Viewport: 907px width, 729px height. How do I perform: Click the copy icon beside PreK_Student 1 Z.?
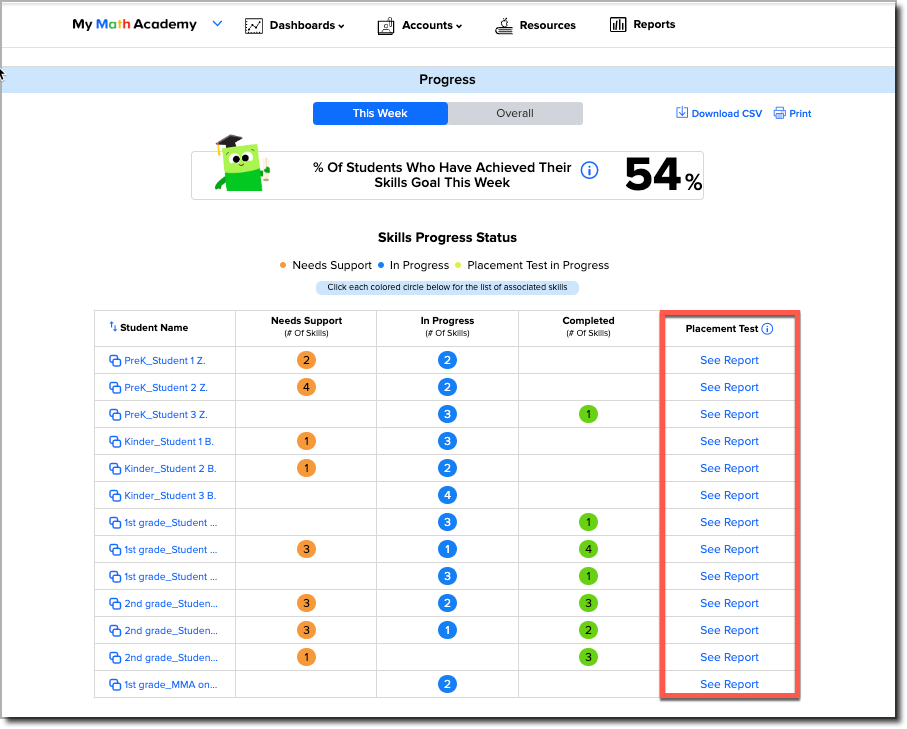(114, 360)
